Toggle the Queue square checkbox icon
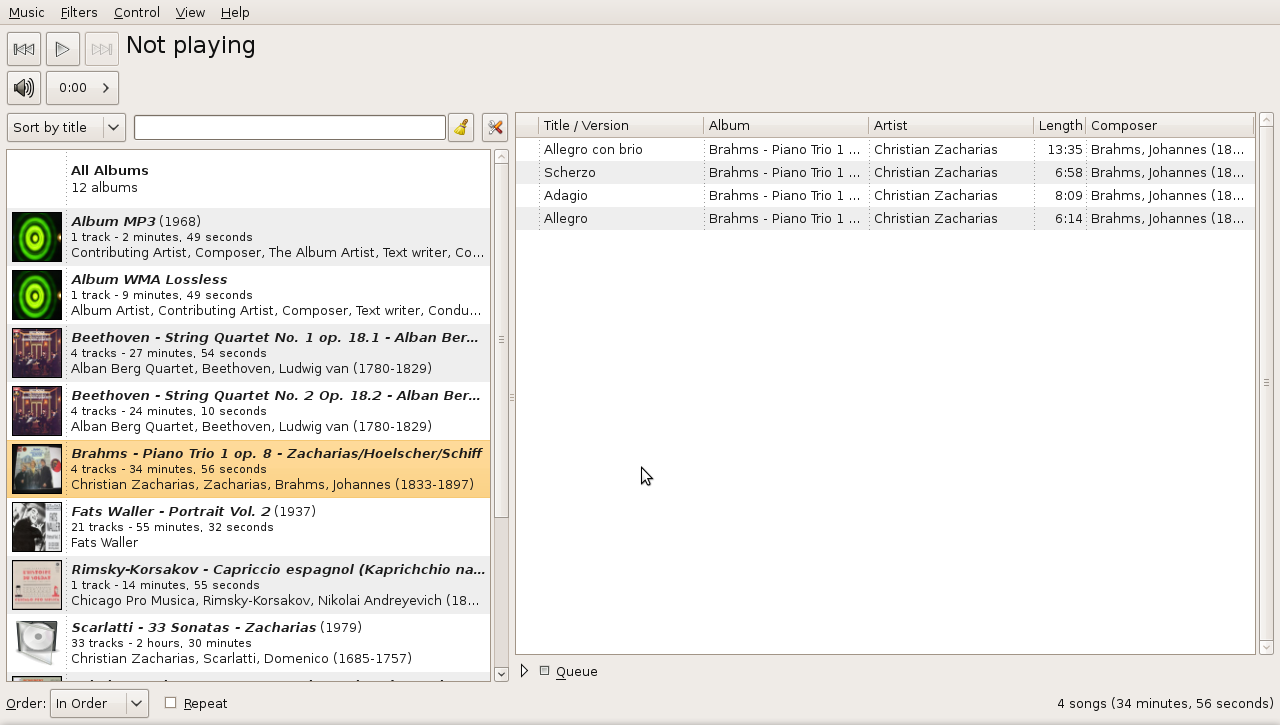 [x=545, y=671]
